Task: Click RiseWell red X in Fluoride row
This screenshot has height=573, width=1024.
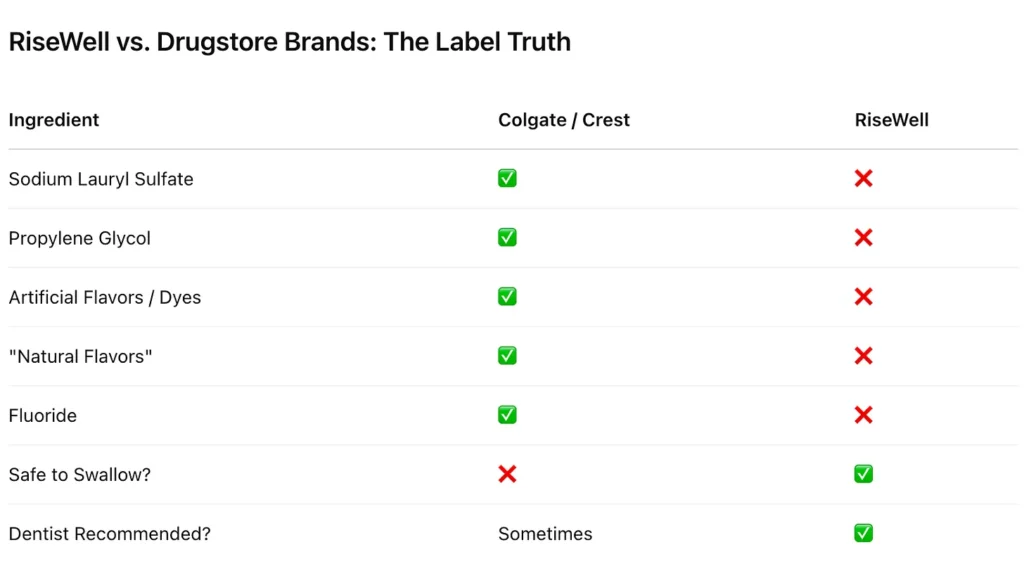Action: pos(863,415)
